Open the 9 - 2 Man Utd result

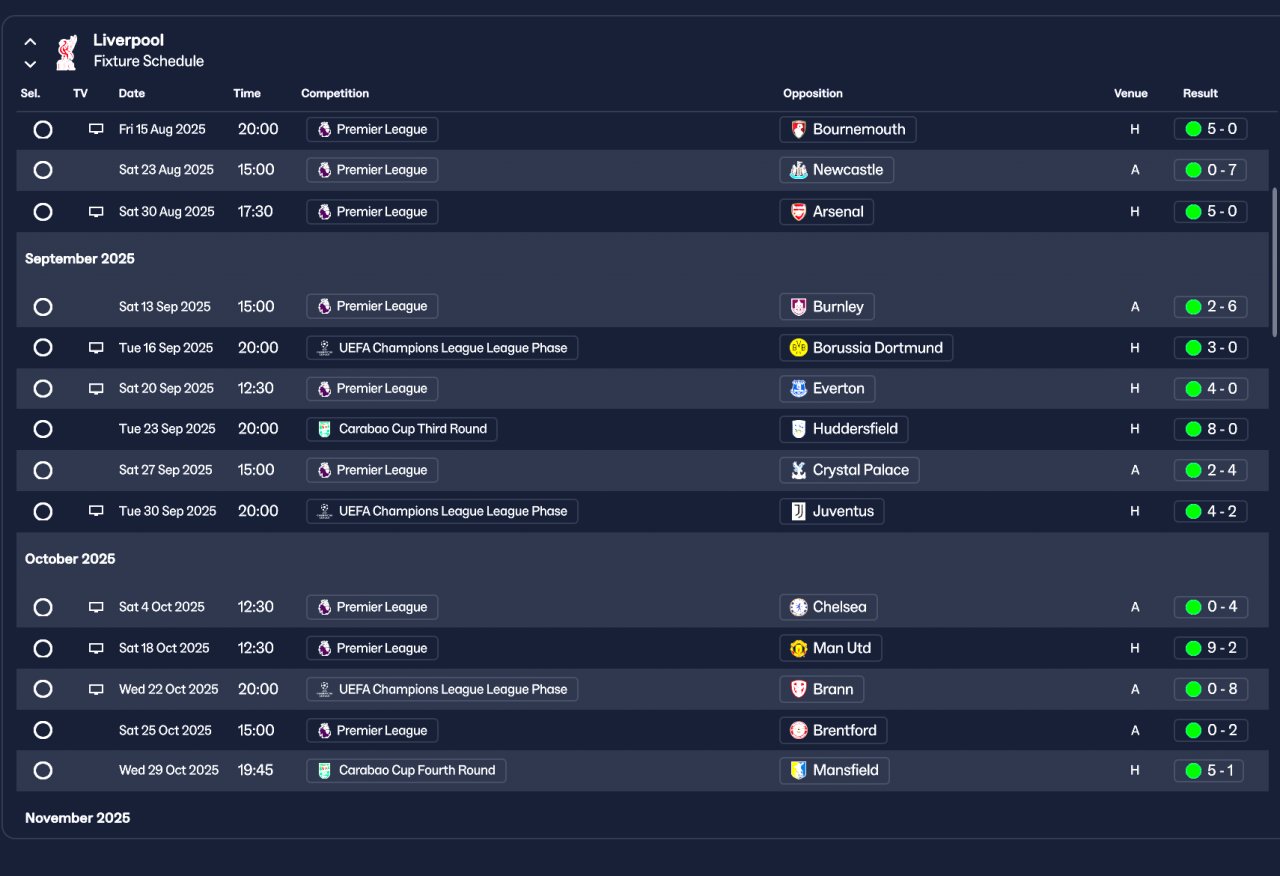(1211, 648)
